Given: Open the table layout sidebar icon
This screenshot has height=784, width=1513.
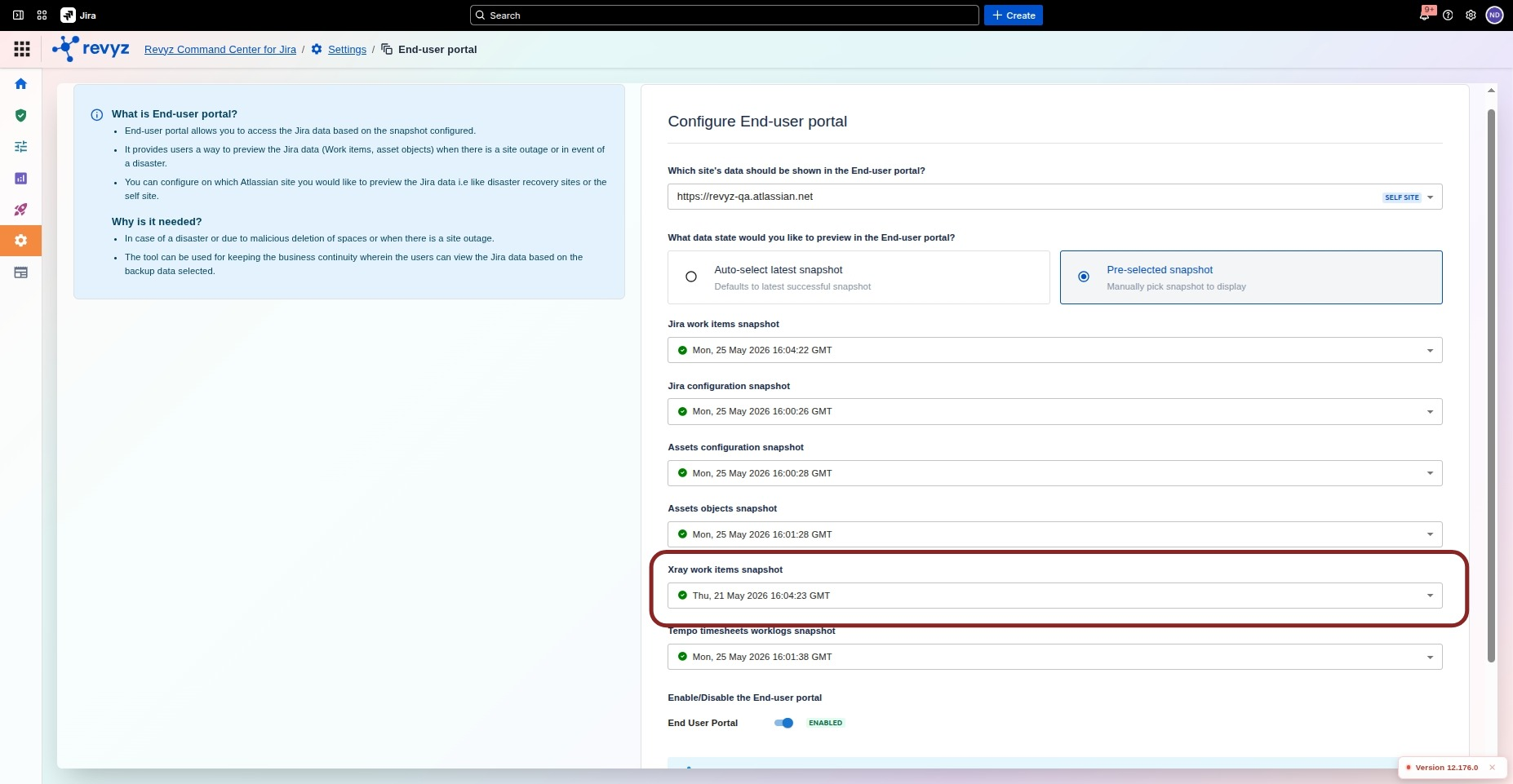Looking at the screenshot, I should point(21,272).
